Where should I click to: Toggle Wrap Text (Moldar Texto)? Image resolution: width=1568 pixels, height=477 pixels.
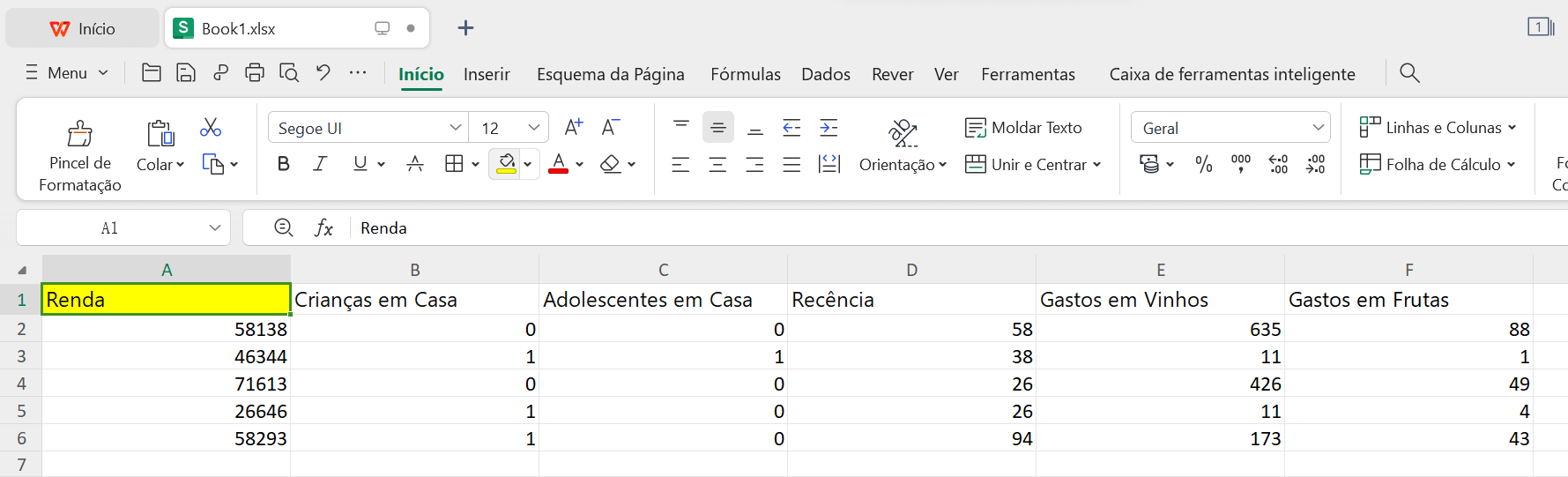1023,128
